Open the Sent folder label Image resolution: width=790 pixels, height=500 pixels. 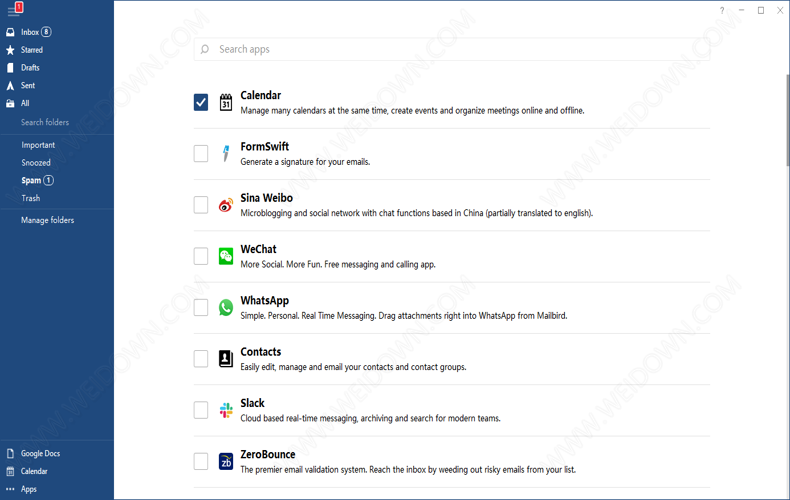point(28,86)
